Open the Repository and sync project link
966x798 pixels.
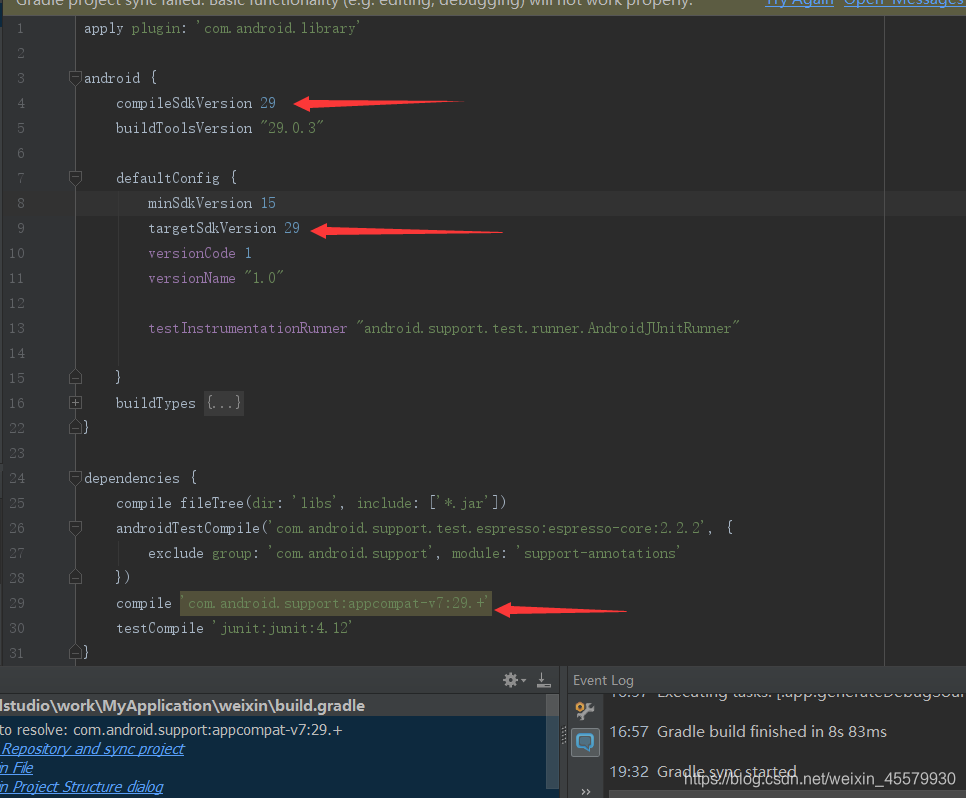[x=92, y=749]
